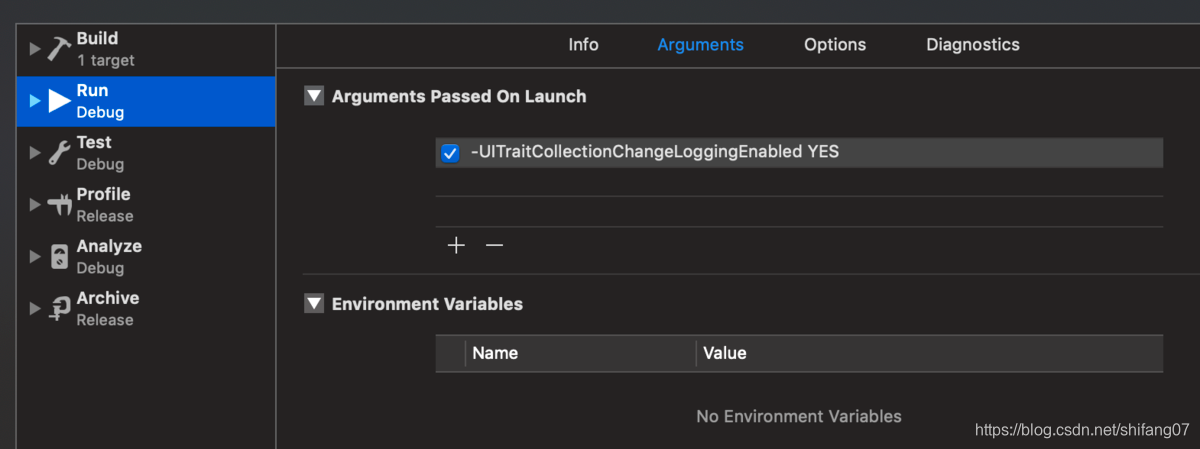This screenshot has height=449, width=1200.
Task: Expand the Build action disclosure triangle
Action: [x=36, y=49]
